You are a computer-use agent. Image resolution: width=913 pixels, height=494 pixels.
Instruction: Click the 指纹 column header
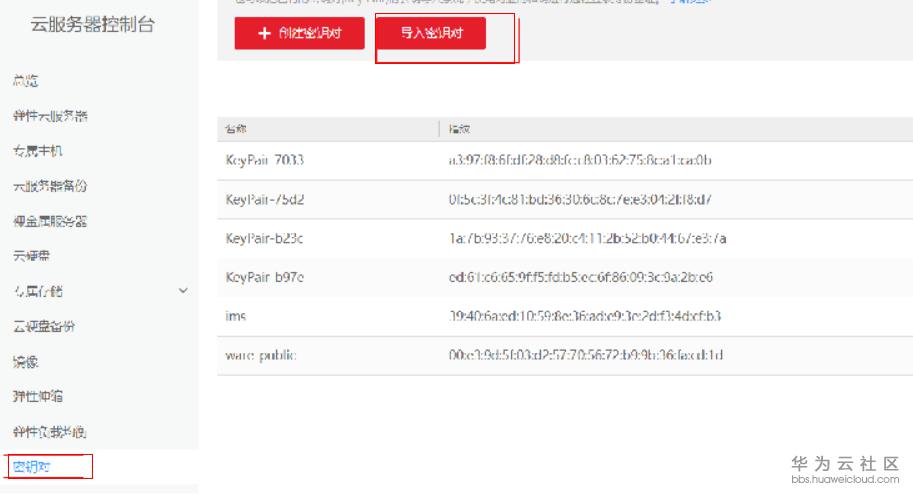[x=459, y=129]
